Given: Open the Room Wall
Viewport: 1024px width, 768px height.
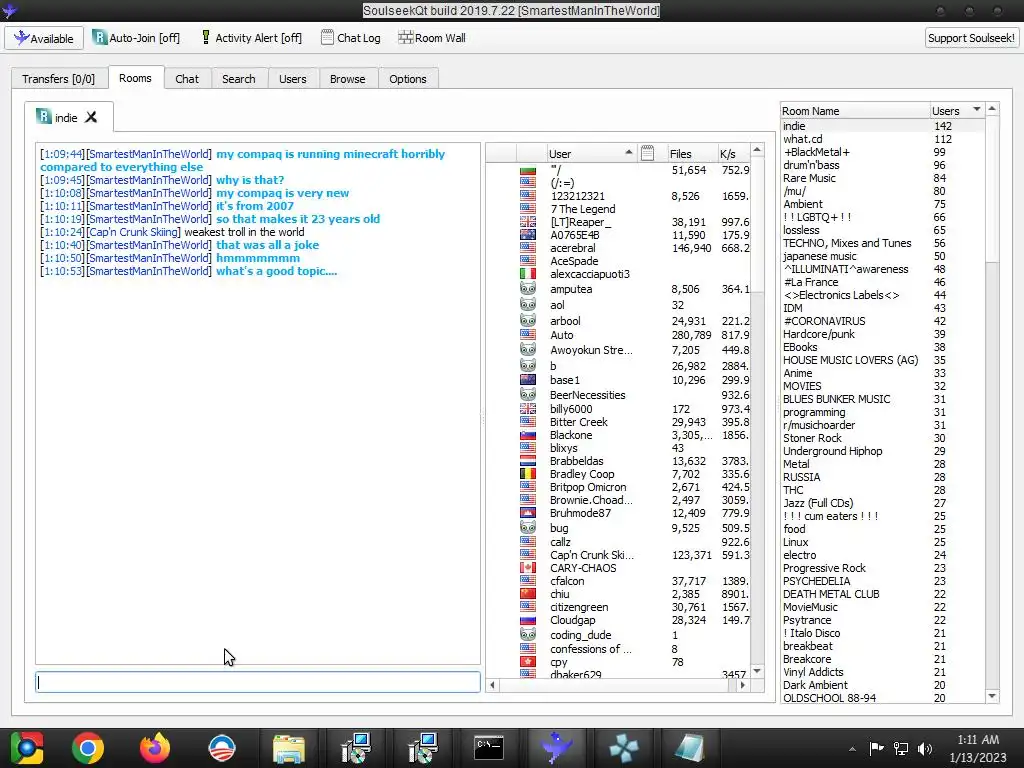Looking at the screenshot, I should point(432,38).
